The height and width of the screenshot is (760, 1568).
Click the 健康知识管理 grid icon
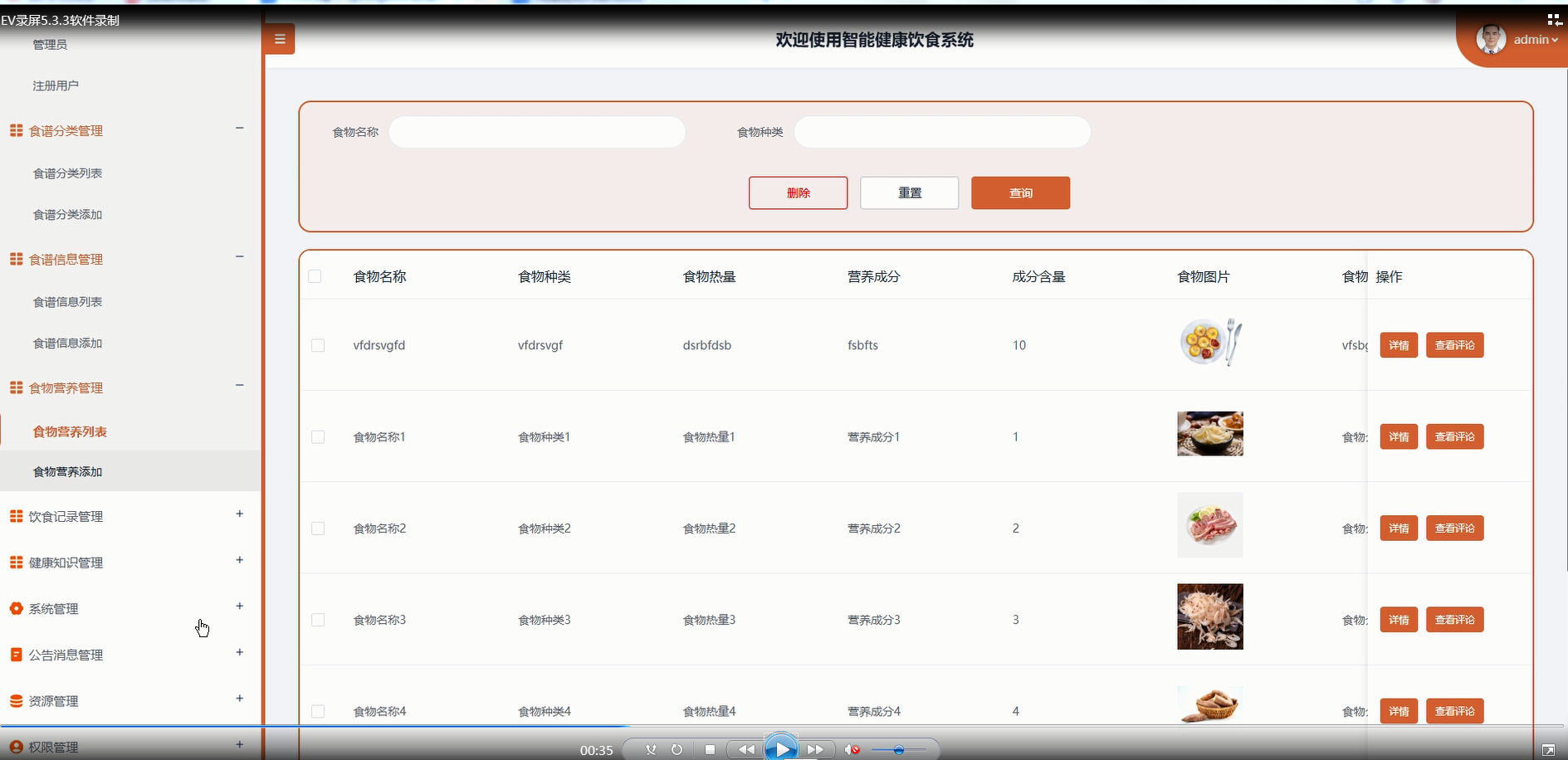point(16,563)
